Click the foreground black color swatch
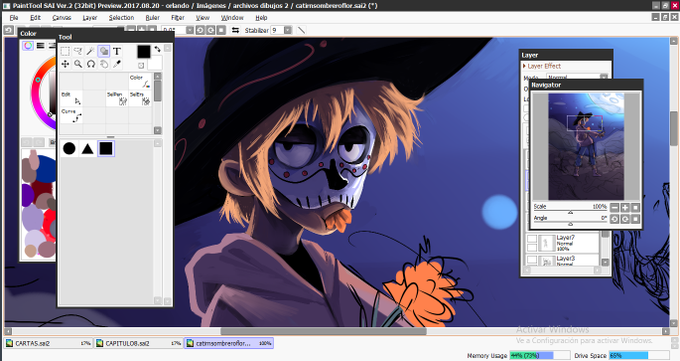680x361 pixels. pyautogui.click(x=144, y=52)
